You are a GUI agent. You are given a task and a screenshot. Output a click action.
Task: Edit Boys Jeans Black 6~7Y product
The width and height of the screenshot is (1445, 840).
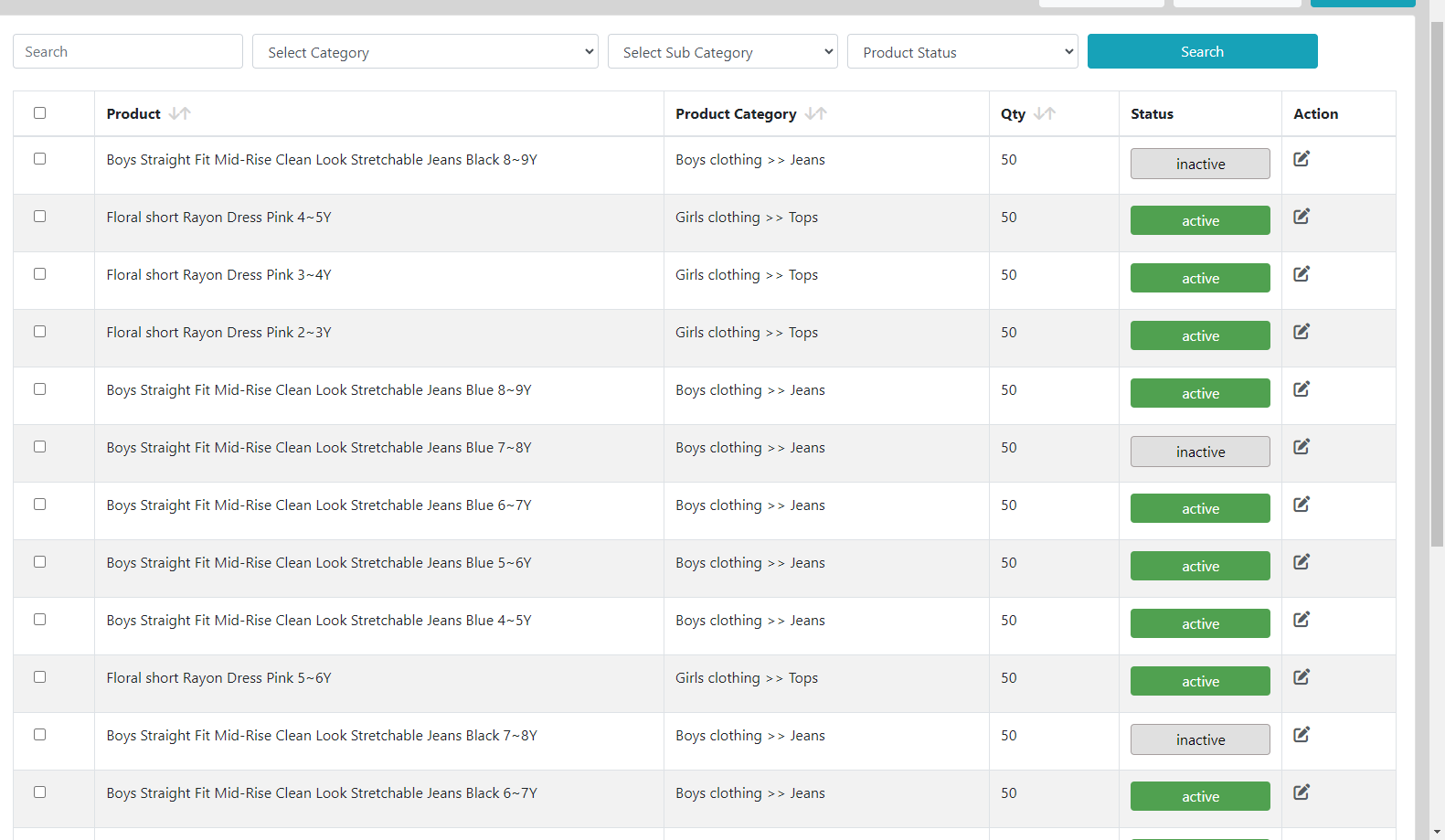pyautogui.click(x=1302, y=792)
